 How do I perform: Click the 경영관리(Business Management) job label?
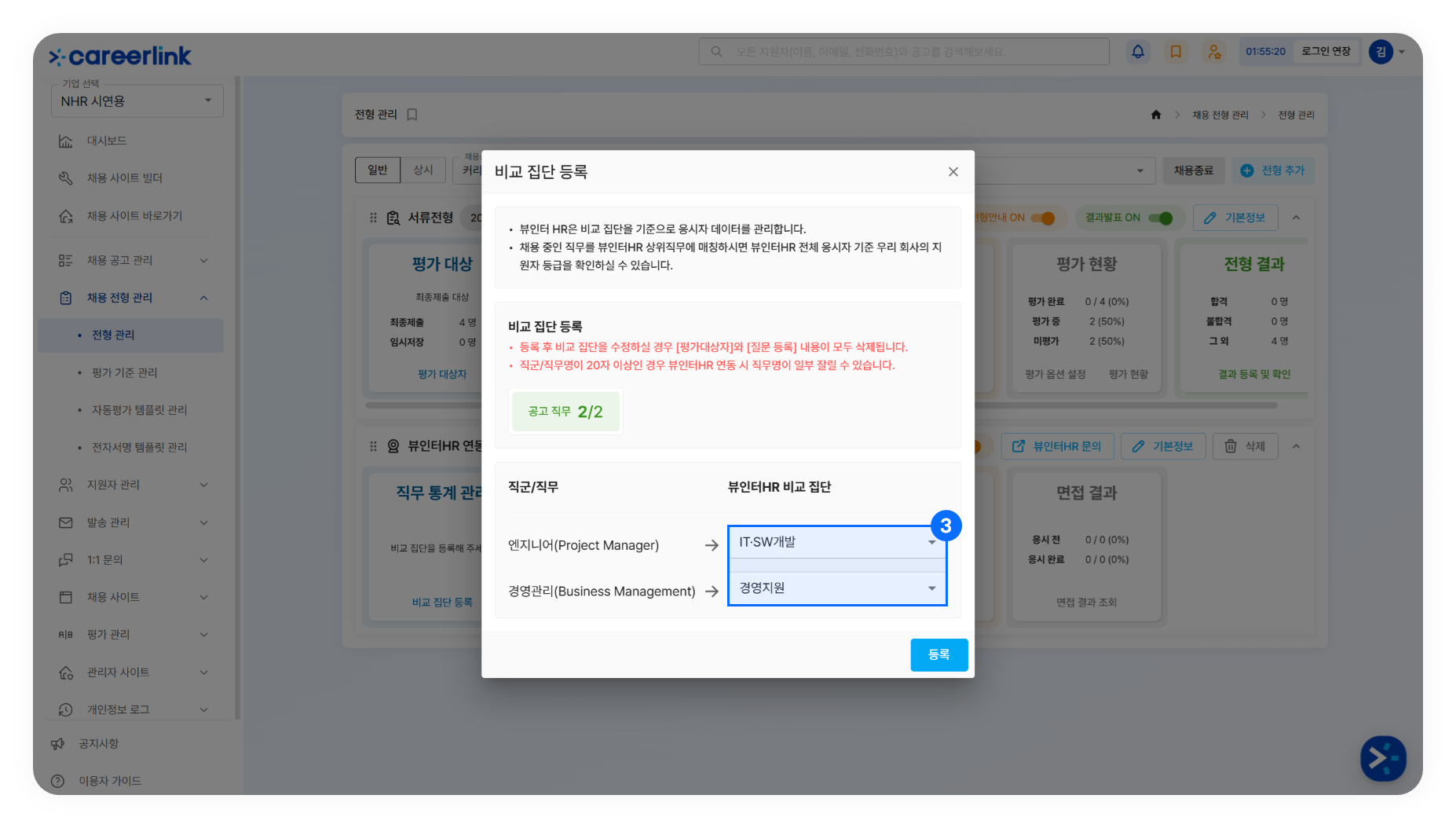click(x=602, y=592)
